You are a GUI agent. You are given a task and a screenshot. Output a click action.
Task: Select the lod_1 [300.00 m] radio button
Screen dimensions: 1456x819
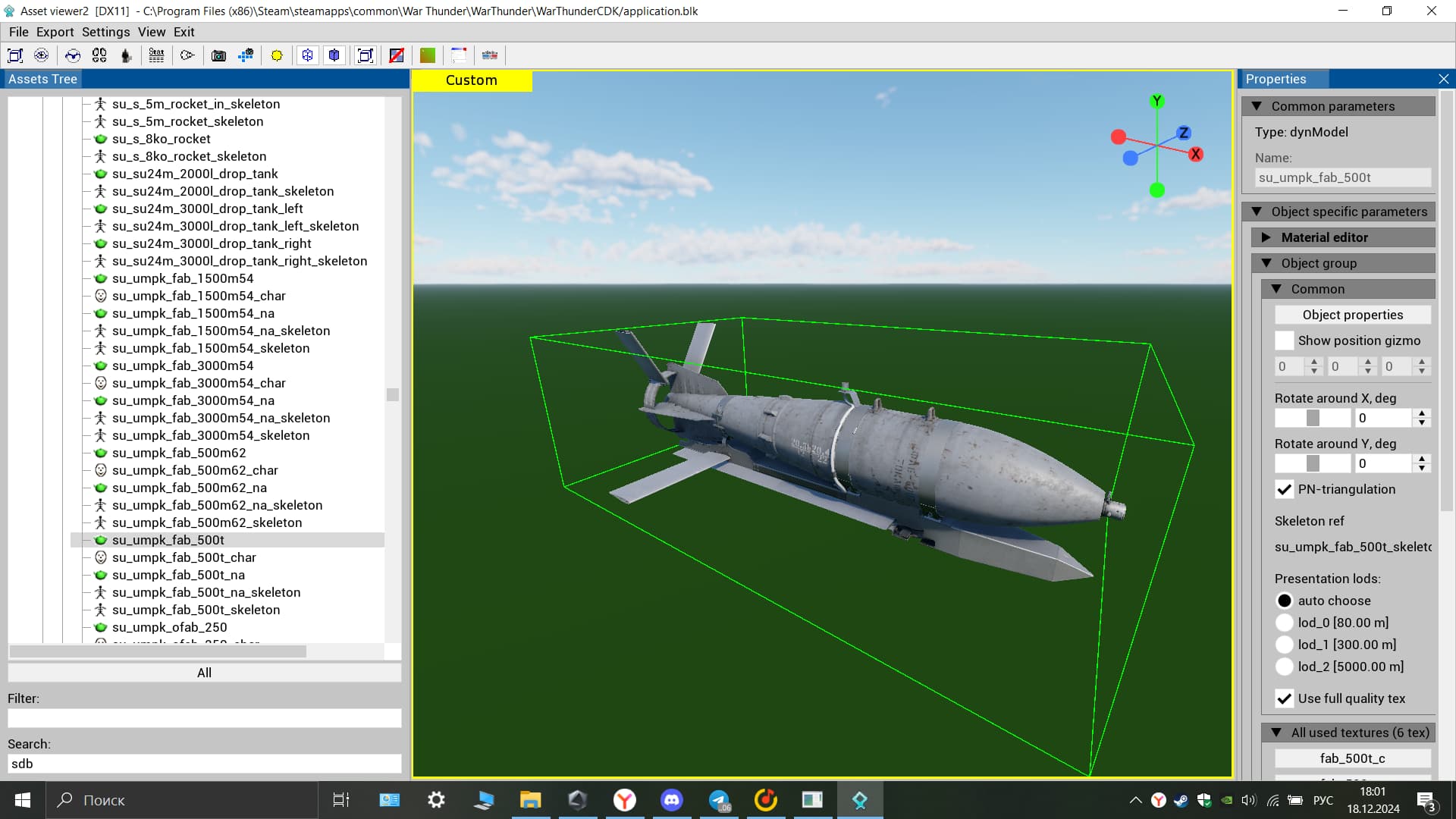tap(1284, 645)
